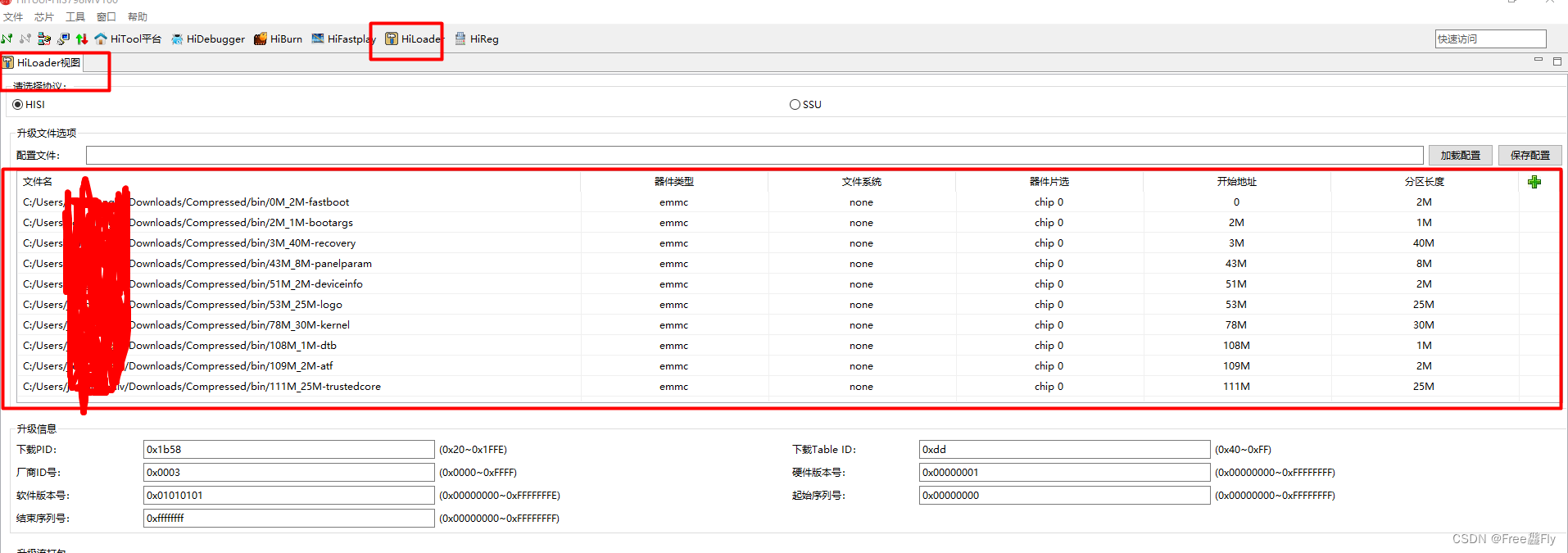Click the 40M partition length cell
The height and width of the screenshot is (553, 1568).
click(1424, 243)
